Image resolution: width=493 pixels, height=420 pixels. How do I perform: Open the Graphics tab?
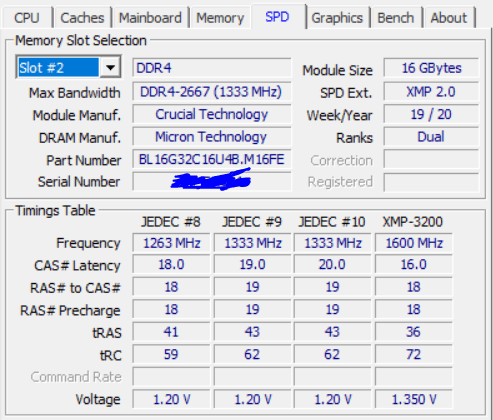click(337, 18)
